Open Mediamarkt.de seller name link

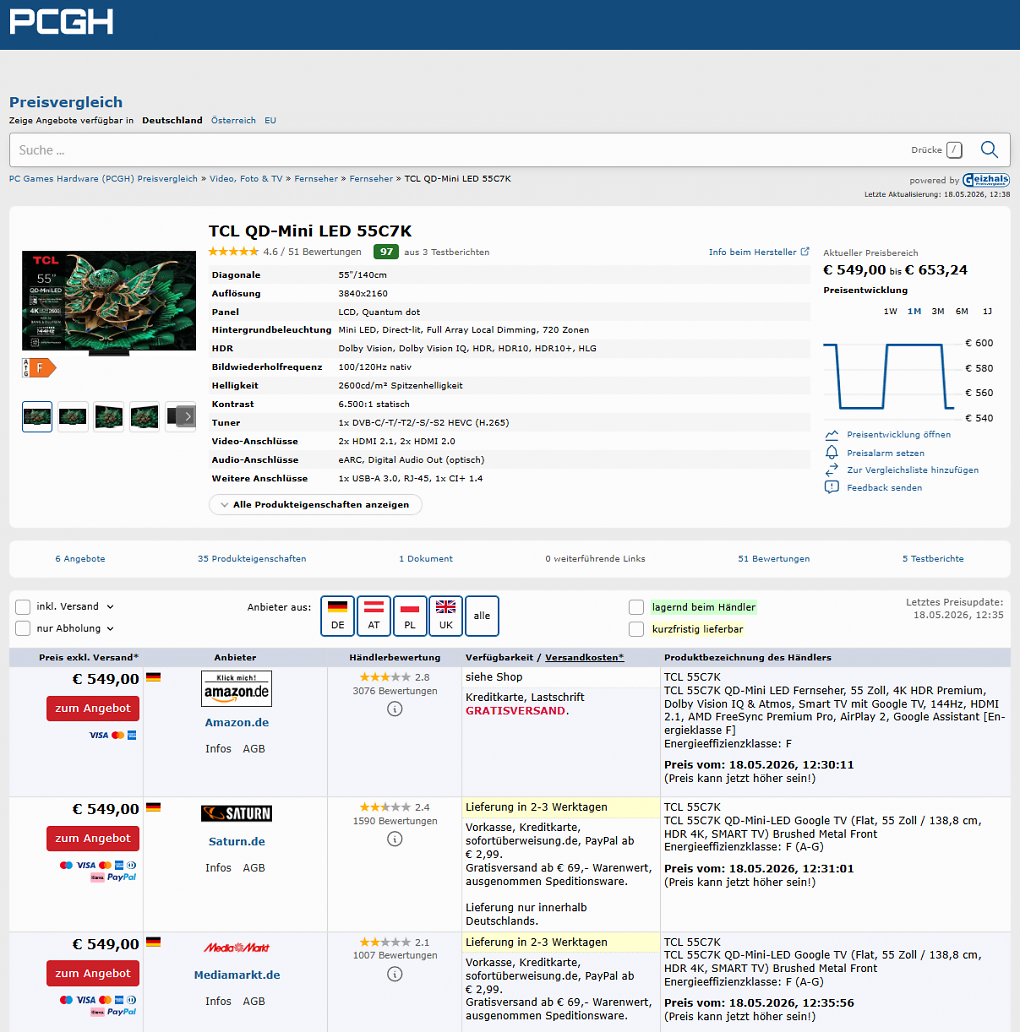pos(237,975)
